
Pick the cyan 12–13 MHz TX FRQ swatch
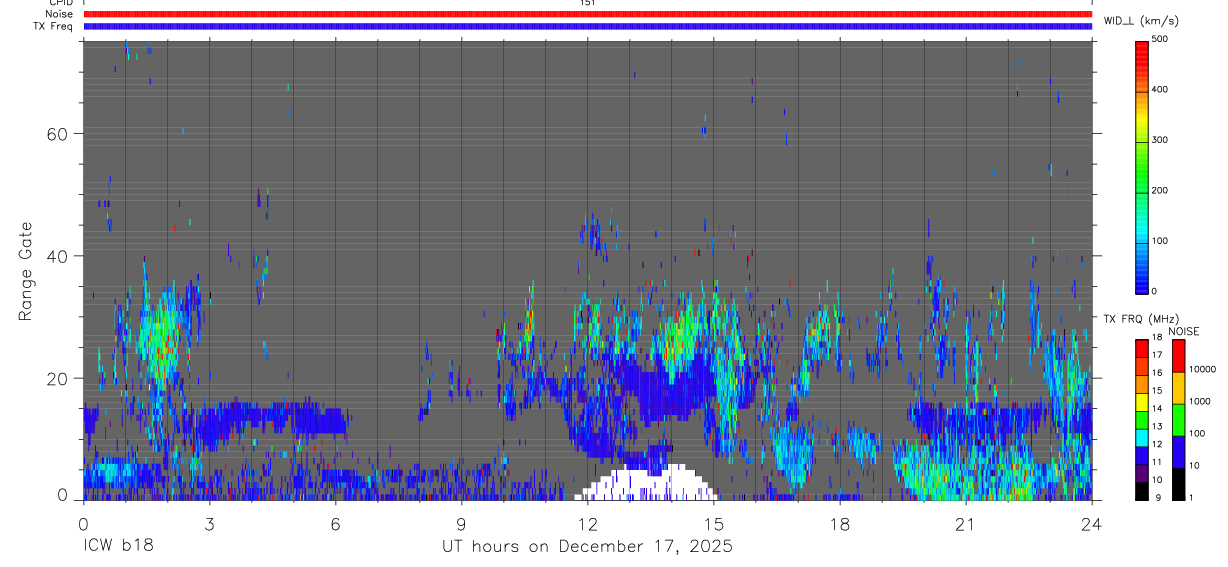[x=1141, y=436]
